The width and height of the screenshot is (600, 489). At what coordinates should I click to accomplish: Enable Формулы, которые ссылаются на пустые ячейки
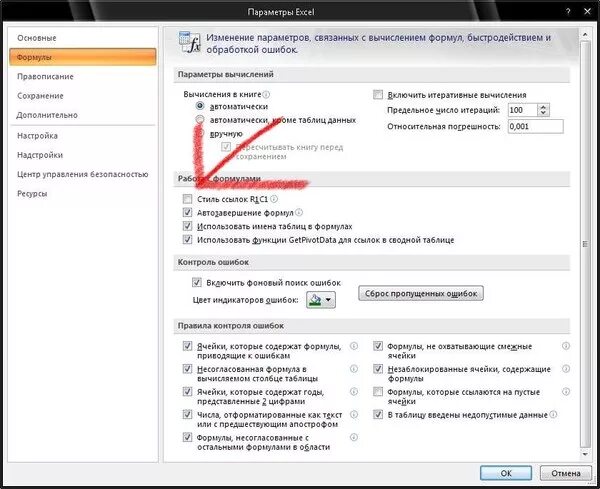pos(378,392)
